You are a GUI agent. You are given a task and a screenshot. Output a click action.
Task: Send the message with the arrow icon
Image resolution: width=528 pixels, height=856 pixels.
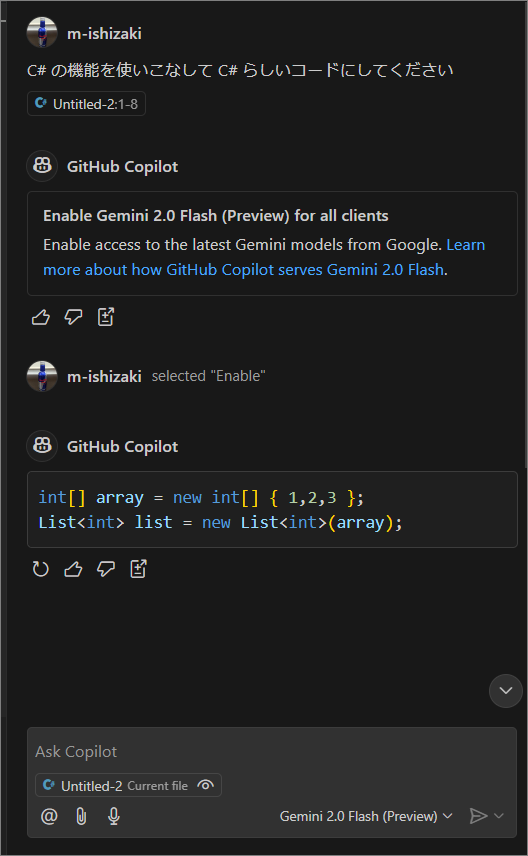(x=478, y=816)
